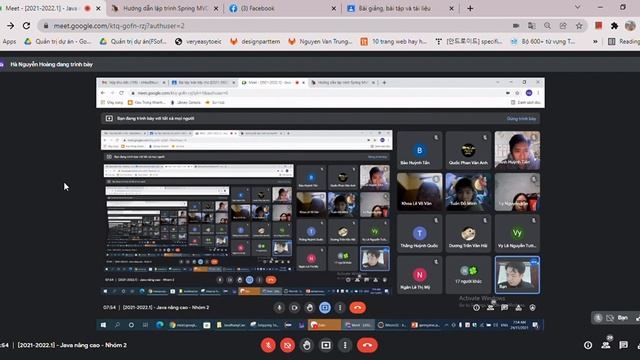Open Nguyen Van Trung bookmark
Screen dimensions: 640x360
point(320,42)
